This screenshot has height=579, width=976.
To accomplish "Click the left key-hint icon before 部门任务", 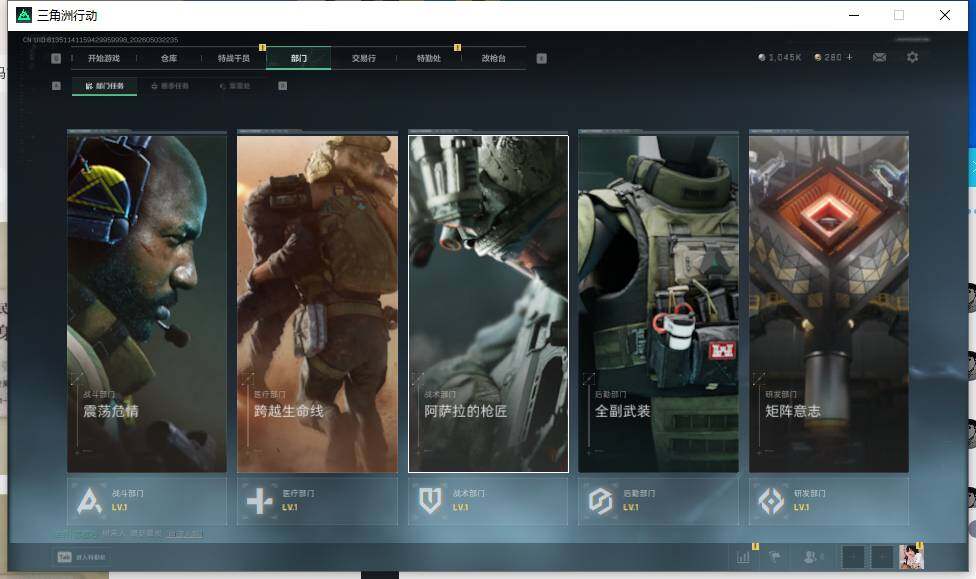I will [x=56, y=86].
